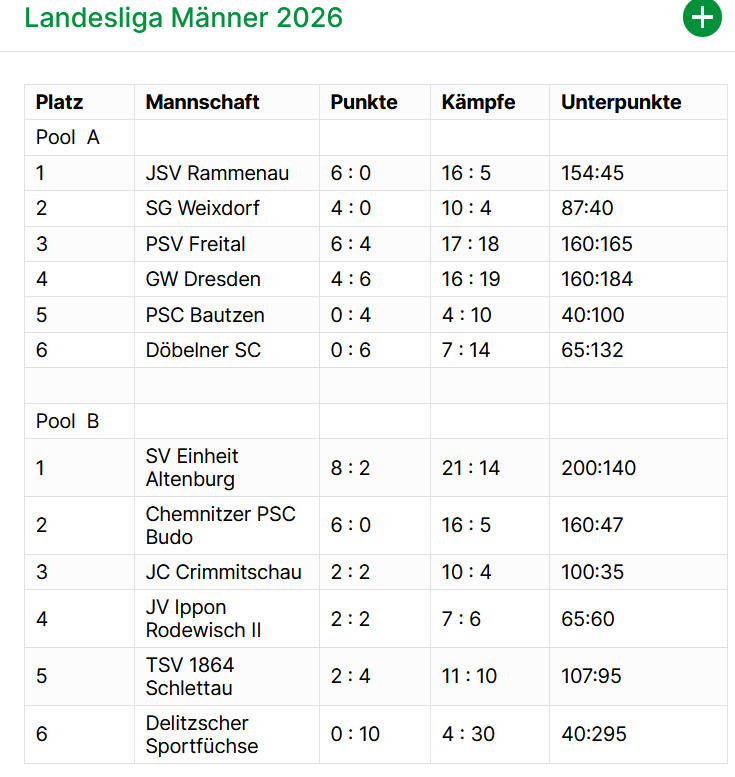Select the Kämpfe column header
Viewport: 735px width, 777px height.
[479, 102]
